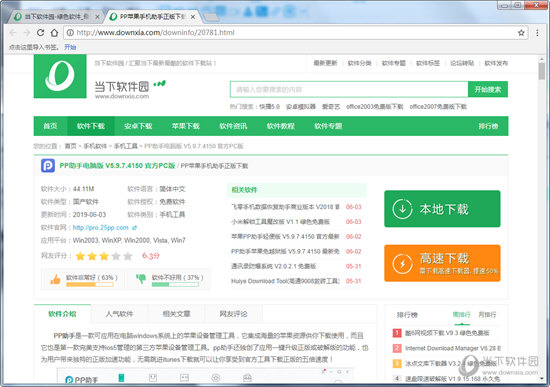550x387 pixels.
Task: Click the download arrow icon on 本地下载
Action: (x=402, y=209)
